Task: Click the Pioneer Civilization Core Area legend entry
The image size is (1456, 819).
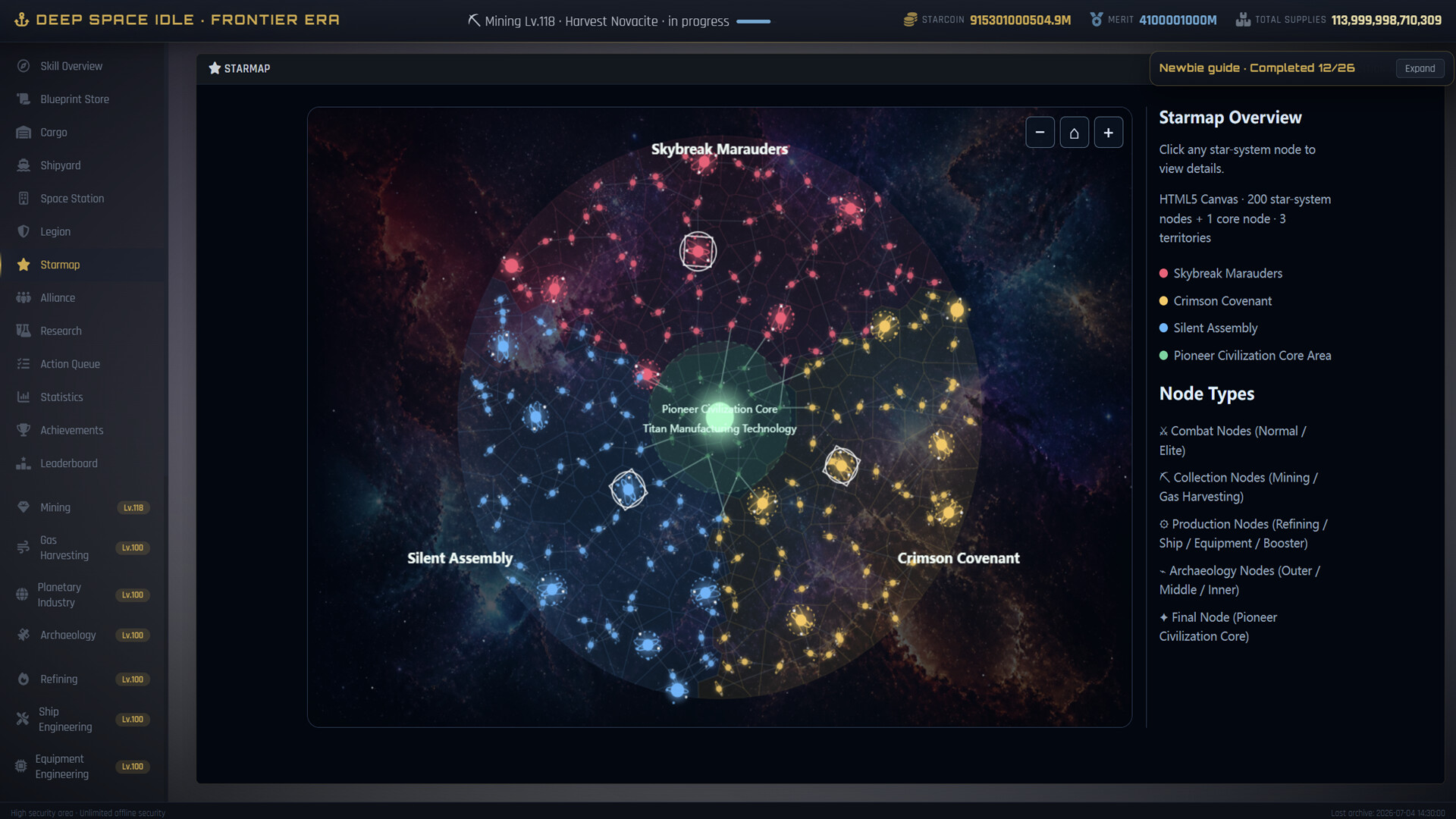Action: point(1244,356)
